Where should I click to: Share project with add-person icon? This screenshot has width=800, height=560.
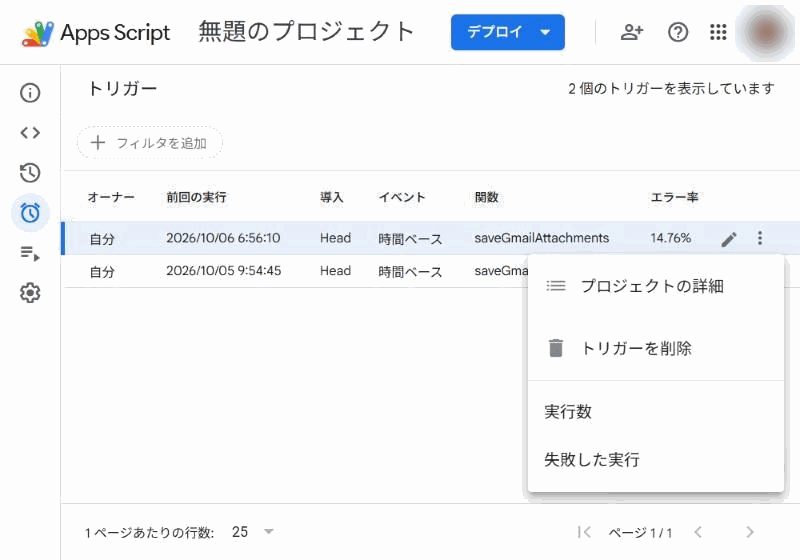pyautogui.click(x=632, y=32)
